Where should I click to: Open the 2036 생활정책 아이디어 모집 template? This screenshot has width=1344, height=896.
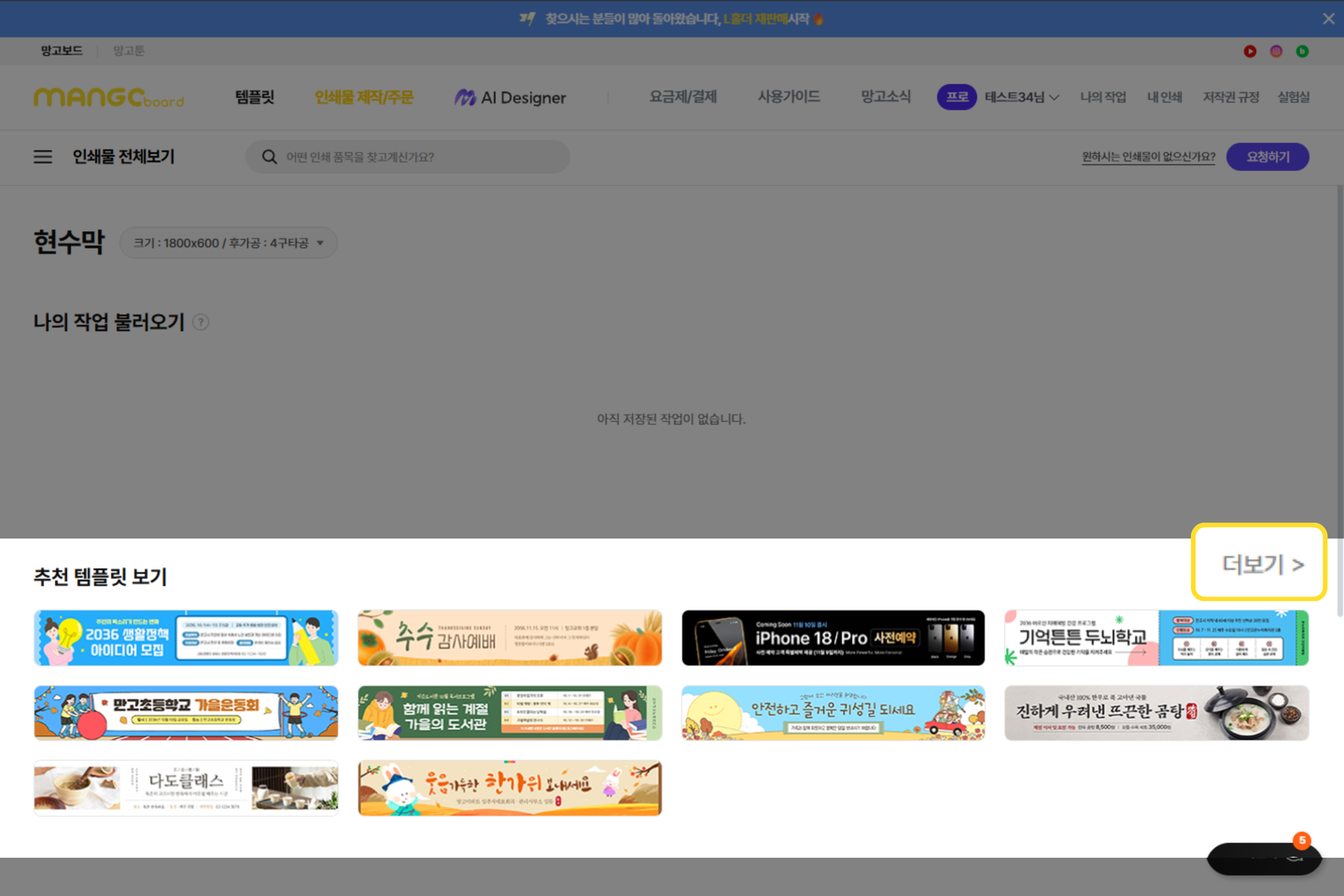(186, 638)
